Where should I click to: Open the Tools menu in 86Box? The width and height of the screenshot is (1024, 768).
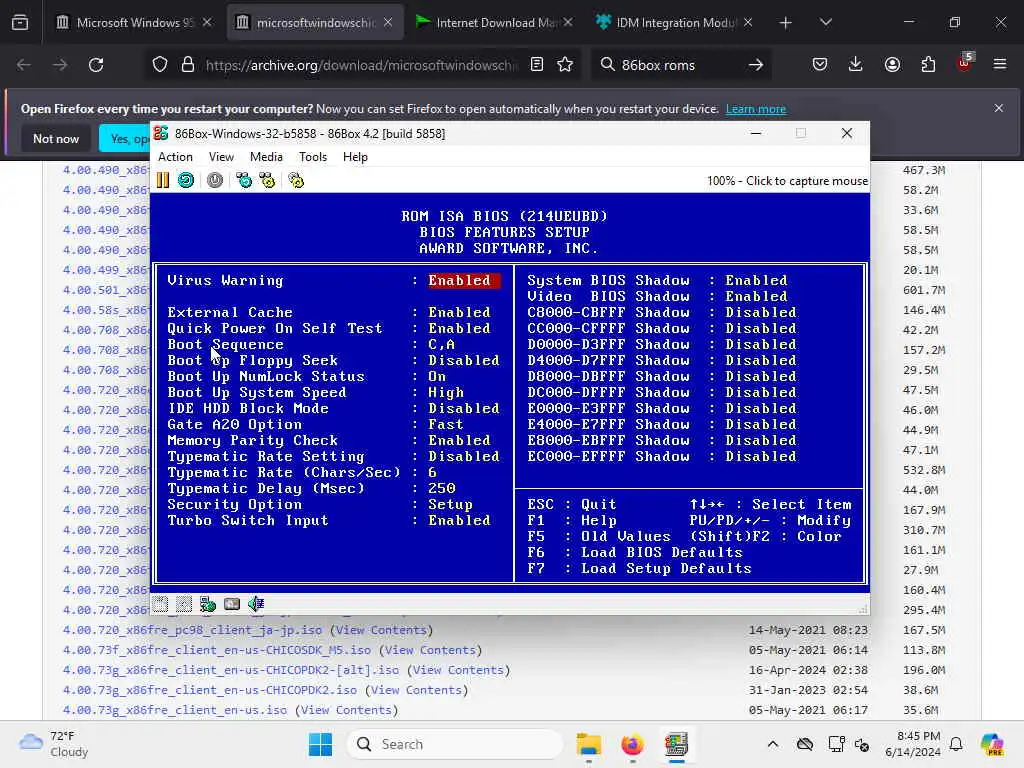tap(313, 157)
